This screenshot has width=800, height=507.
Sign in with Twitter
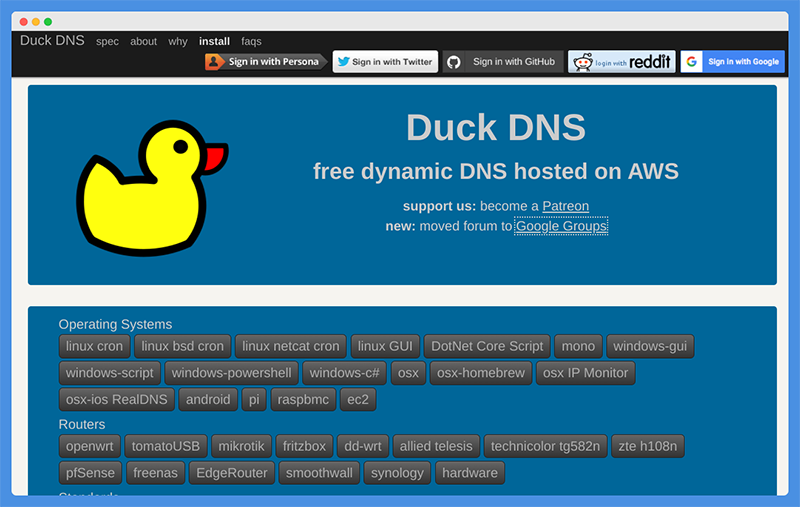click(385, 62)
